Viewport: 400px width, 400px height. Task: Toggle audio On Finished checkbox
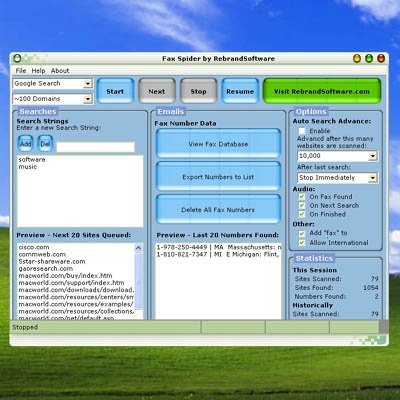302,214
